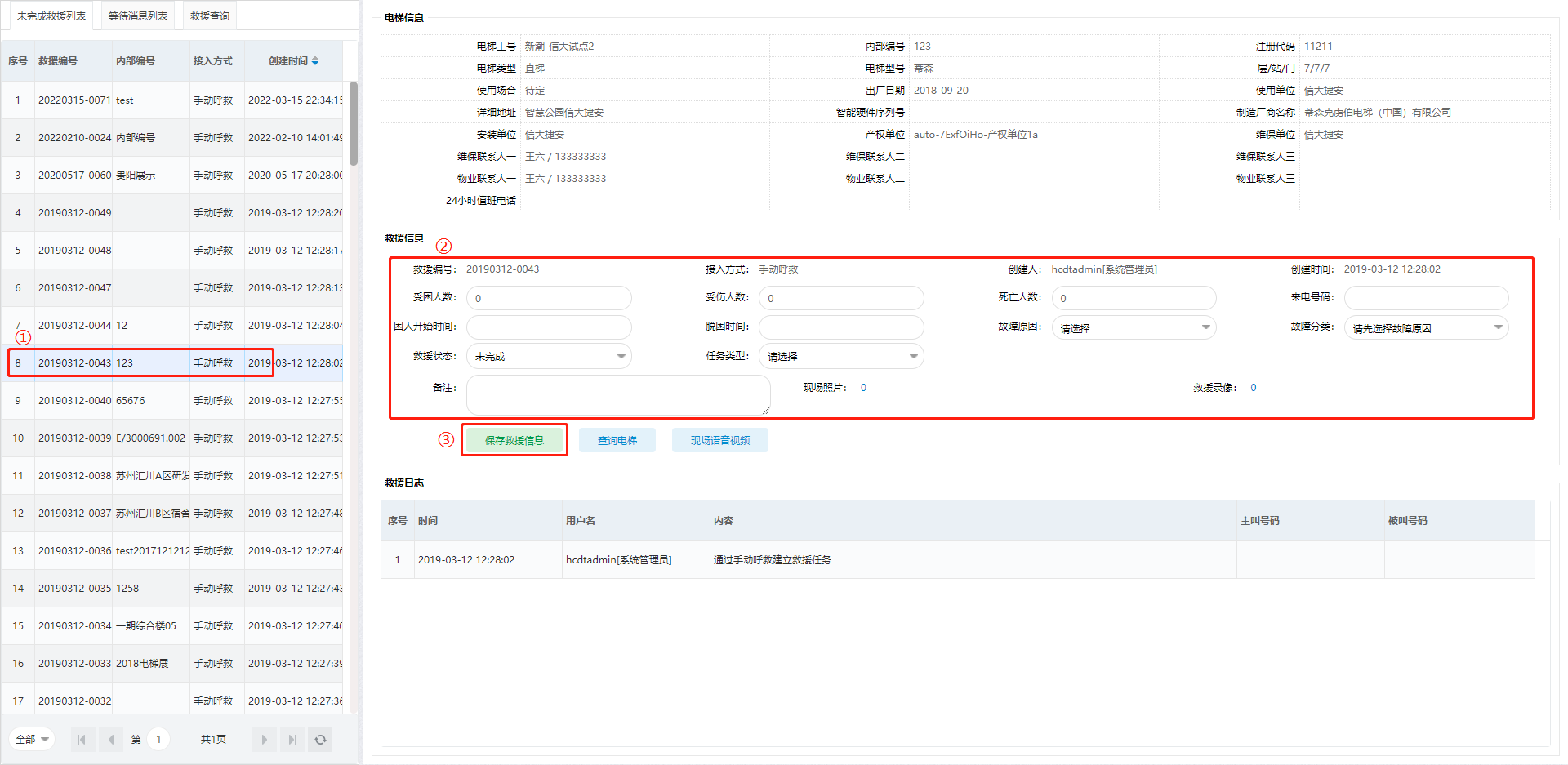The image size is (1568, 765).
Task: Click the 序号 column header in rescue list
Action: tap(18, 61)
